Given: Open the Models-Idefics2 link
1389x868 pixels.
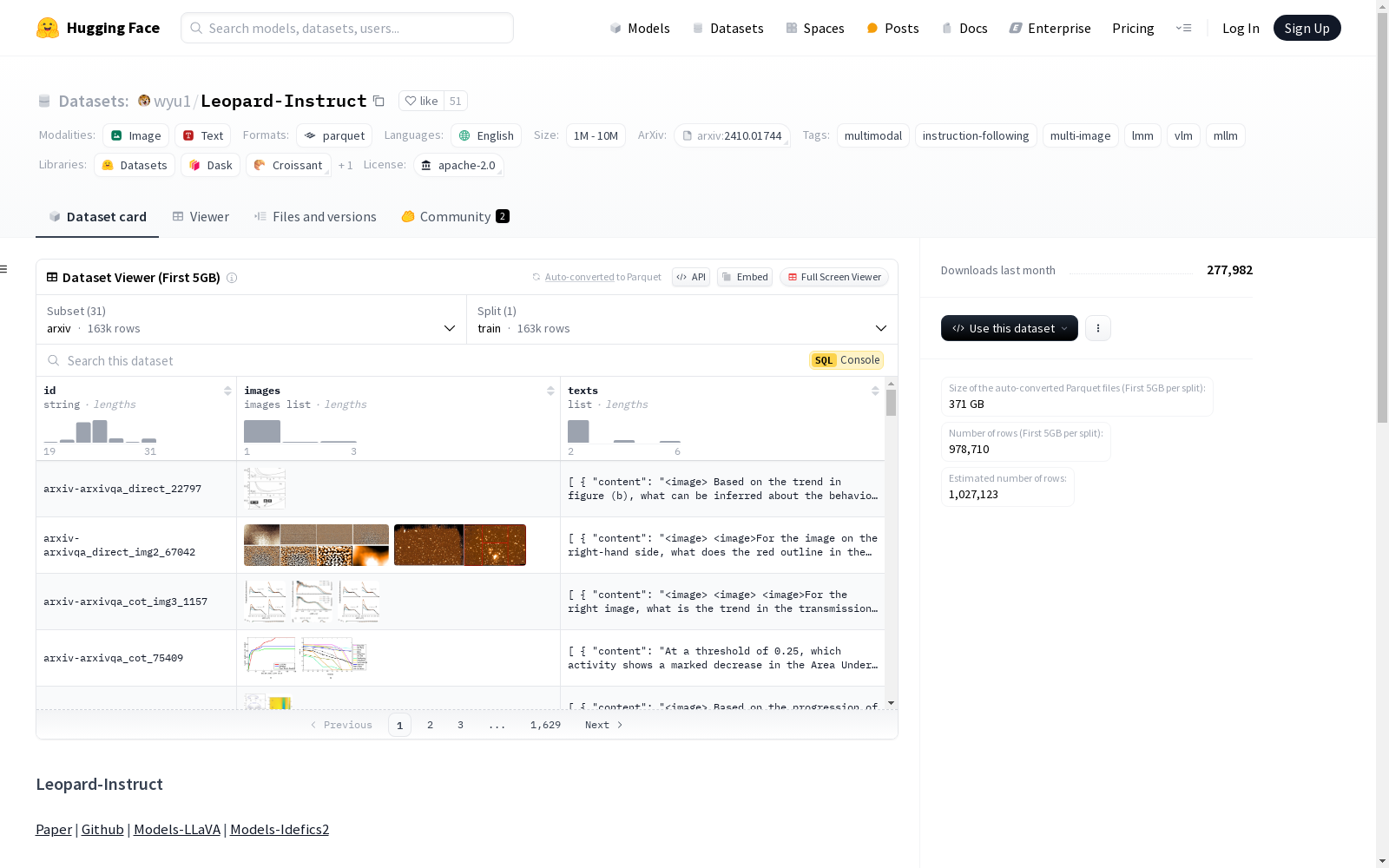Looking at the screenshot, I should coord(280,829).
